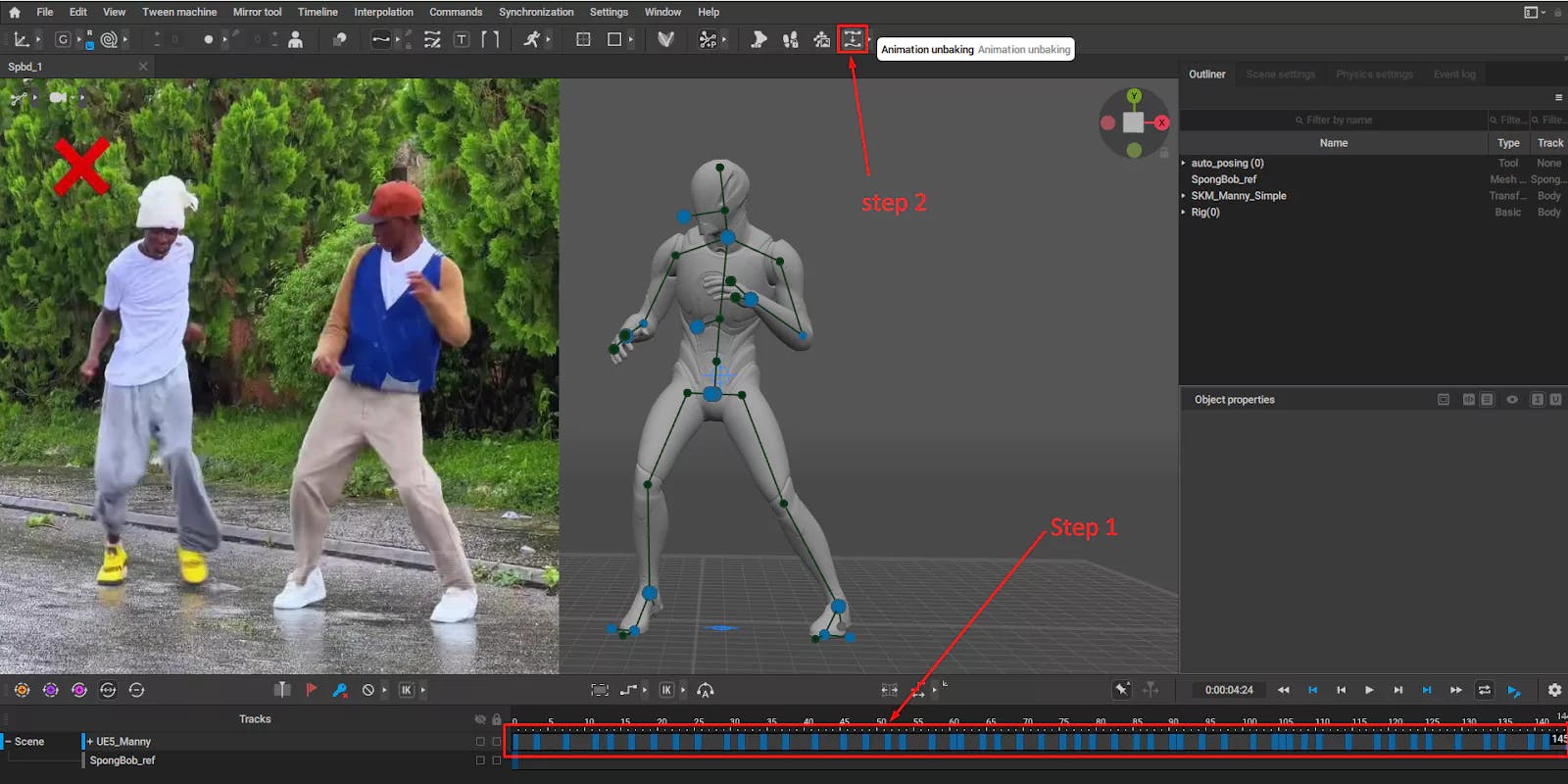Close the Spbd_1 scene tab
The height and width of the screenshot is (784, 1568).
tap(143, 67)
